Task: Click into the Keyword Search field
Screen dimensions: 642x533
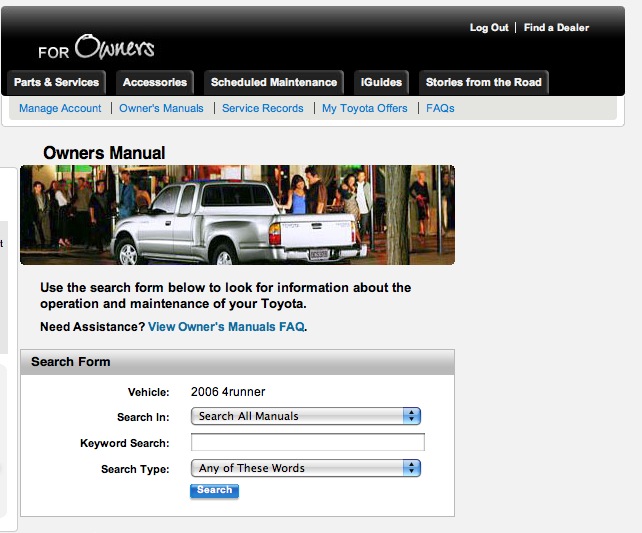Action: [307, 442]
